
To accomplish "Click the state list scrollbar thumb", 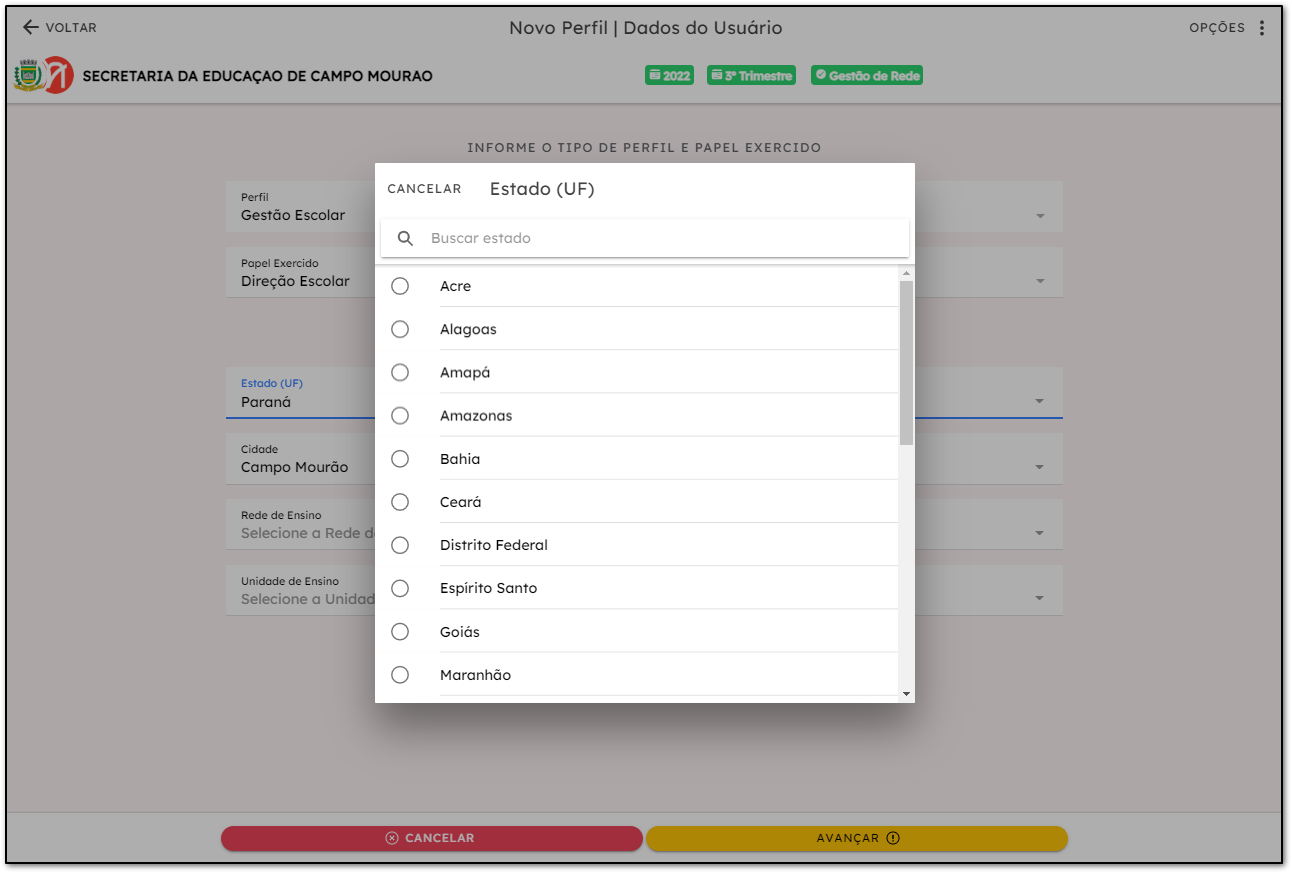I will 906,362.
